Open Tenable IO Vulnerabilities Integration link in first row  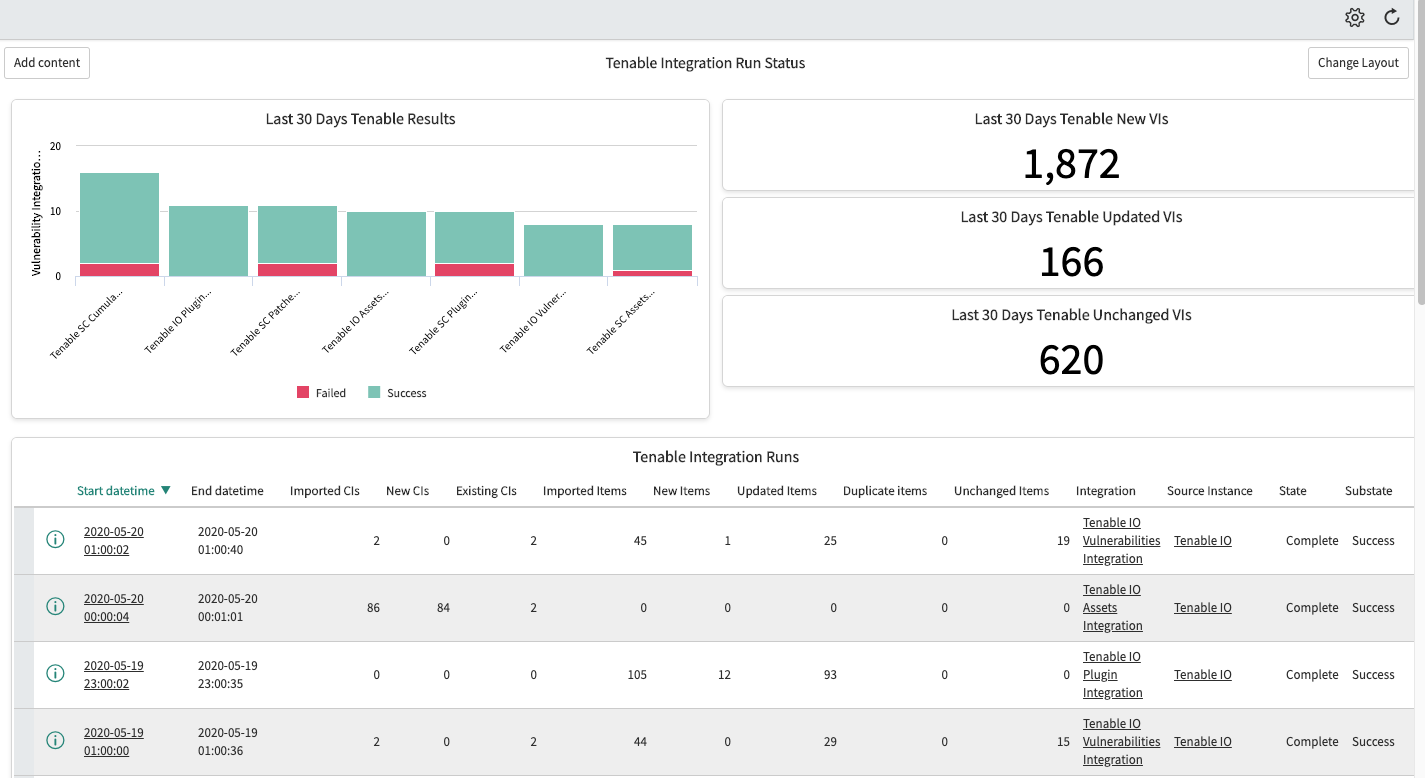1121,540
